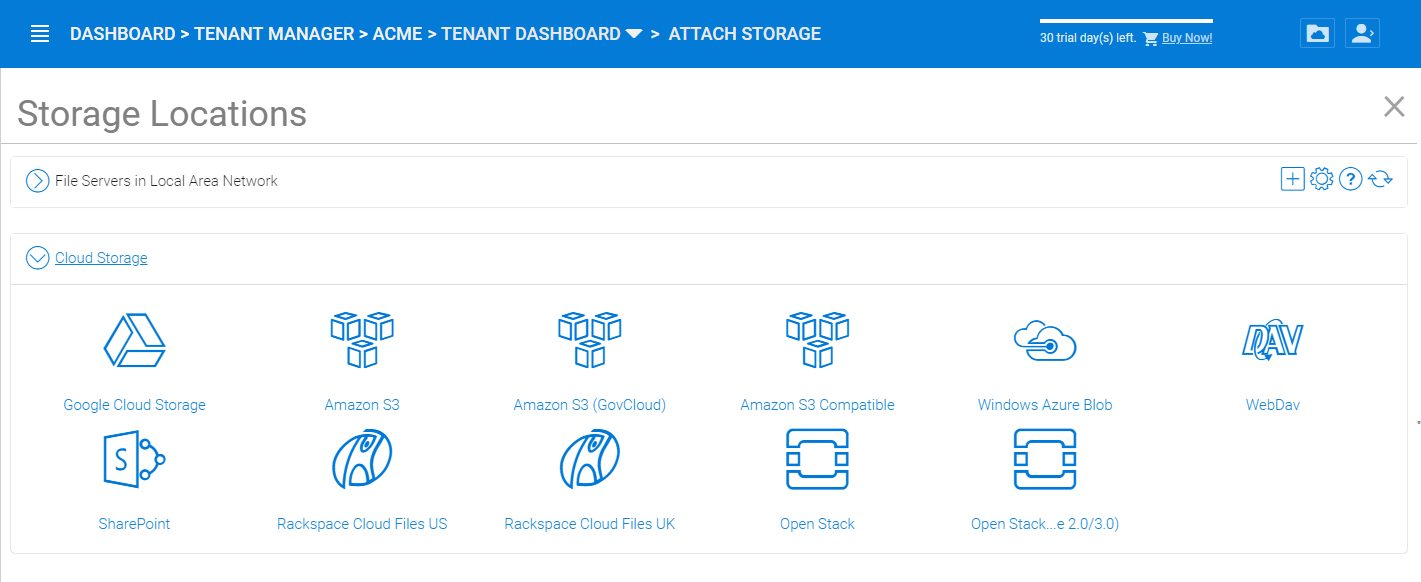The height and width of the screenshot is (582, 1421).
Task: Click the File Servers in Local Area Network text
Action: pos(166,181)
